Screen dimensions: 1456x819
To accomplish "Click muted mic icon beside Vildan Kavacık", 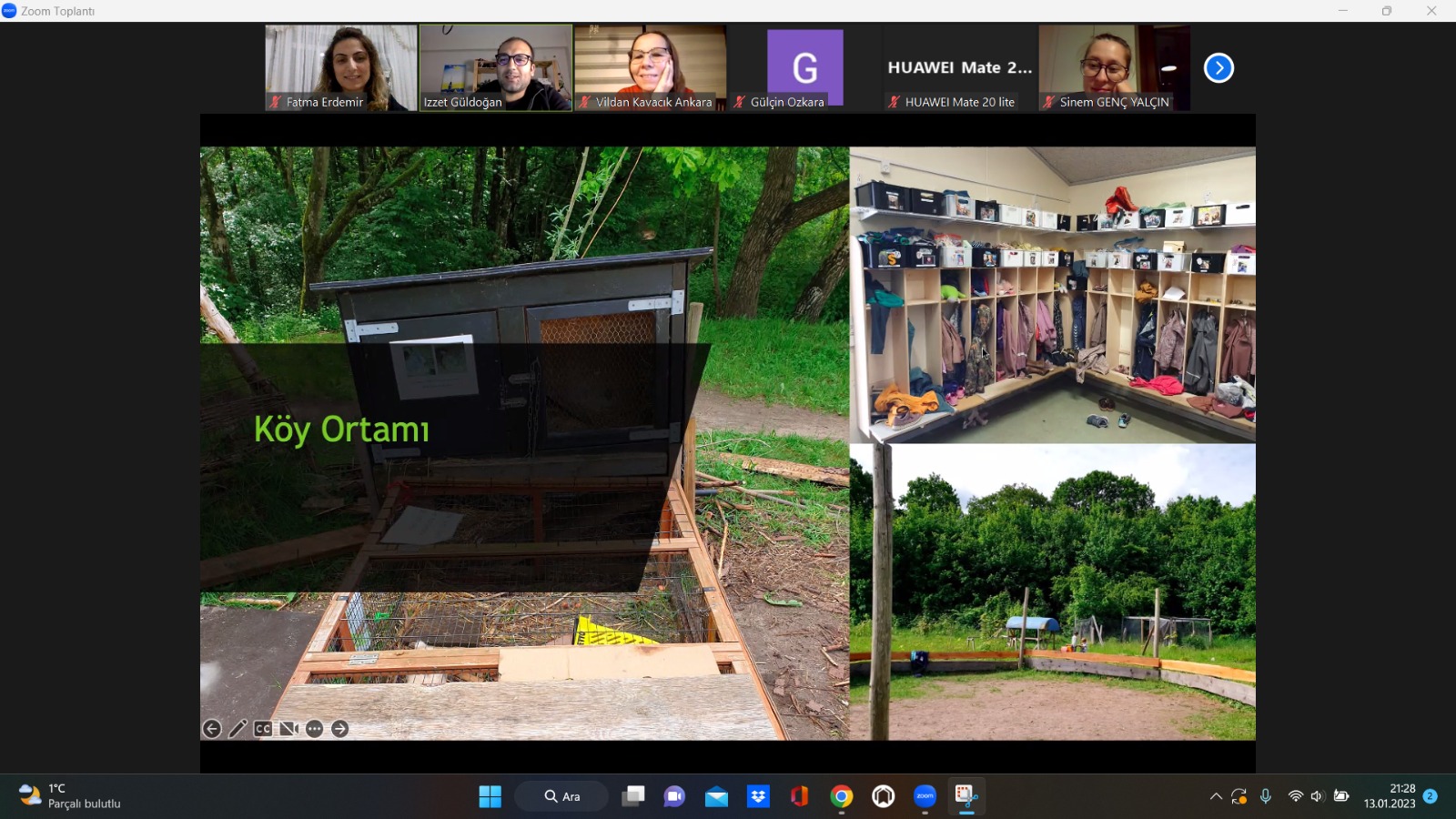I will (x=585, y=102).
